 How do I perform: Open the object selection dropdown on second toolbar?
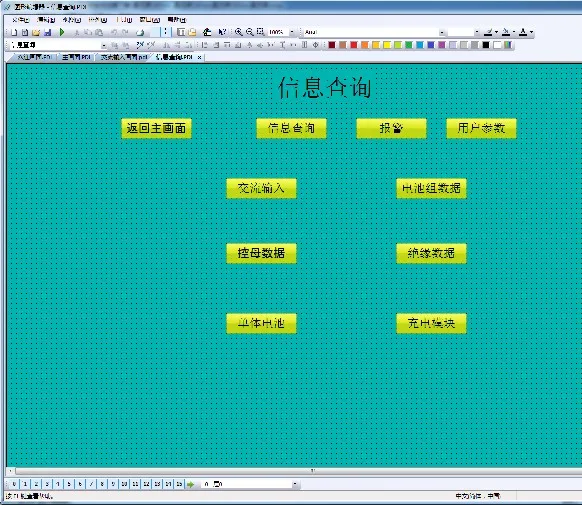[x=104, y=45]
